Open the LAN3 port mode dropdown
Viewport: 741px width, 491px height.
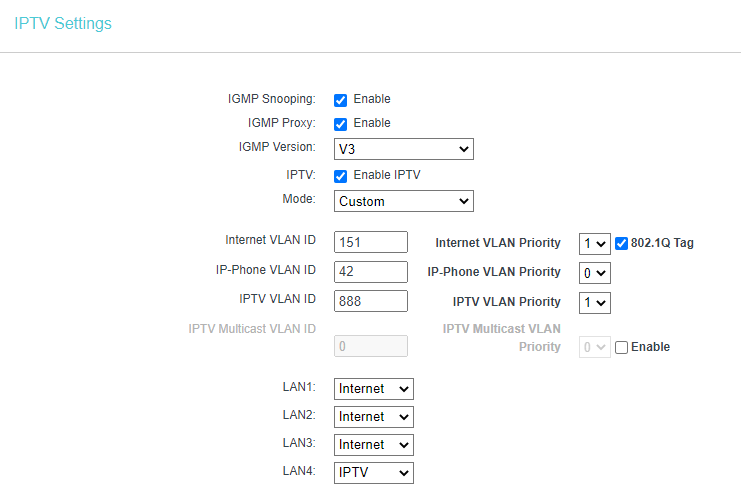click(x=374, y=444)
